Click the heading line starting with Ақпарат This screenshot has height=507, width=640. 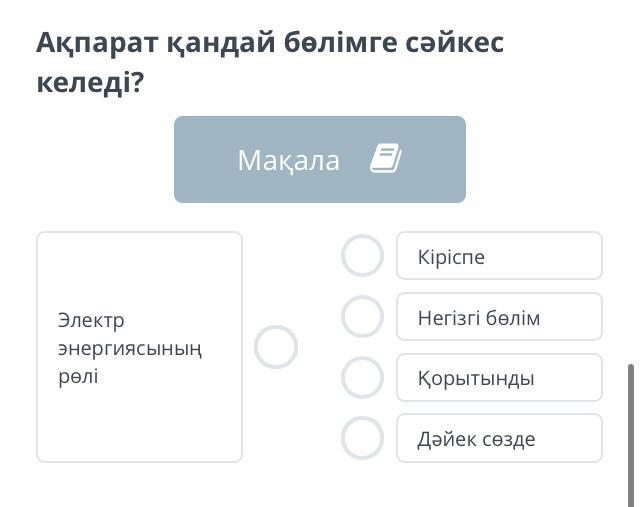pyautogui.click(x=269, y=43)
